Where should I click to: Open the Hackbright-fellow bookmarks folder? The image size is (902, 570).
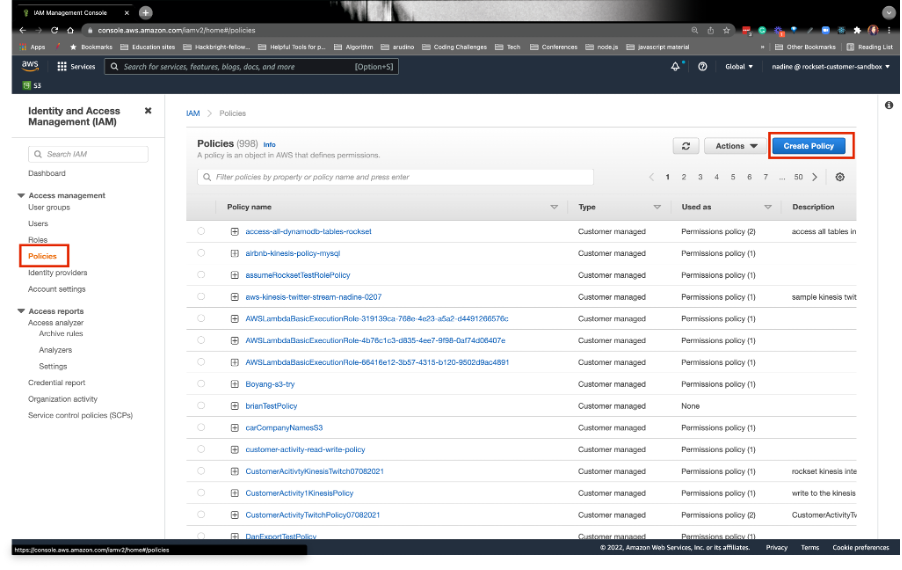click(217, 47)
